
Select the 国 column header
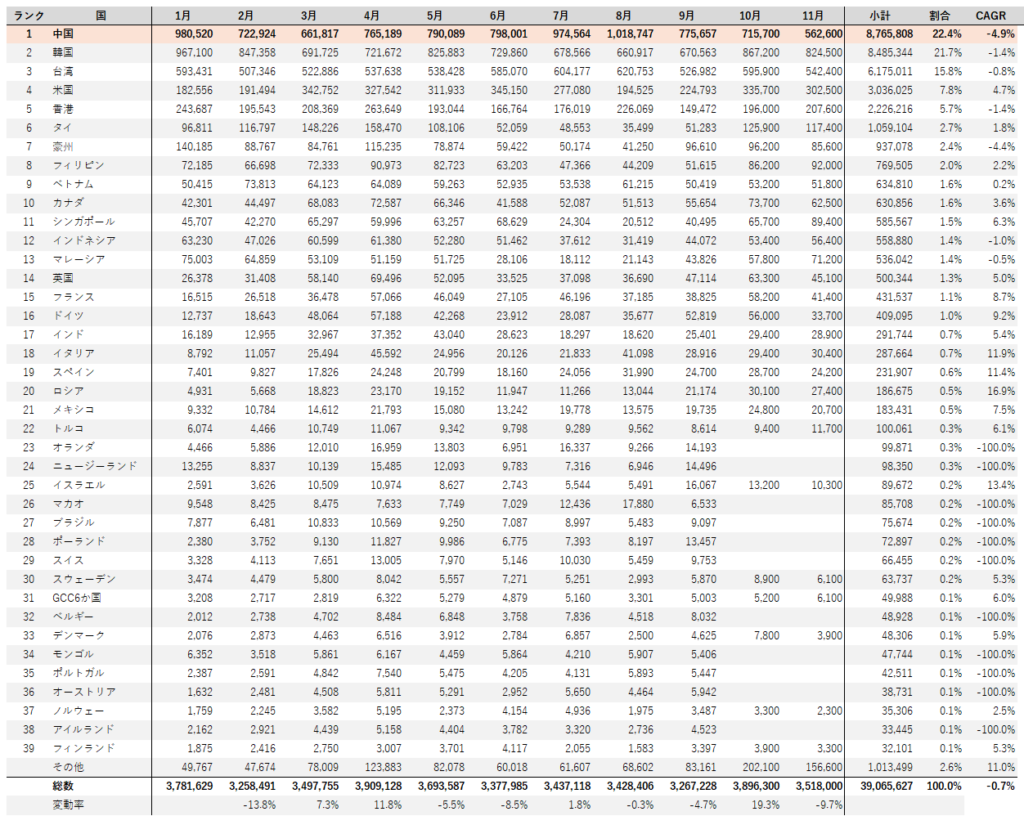[x=101, y=15]
